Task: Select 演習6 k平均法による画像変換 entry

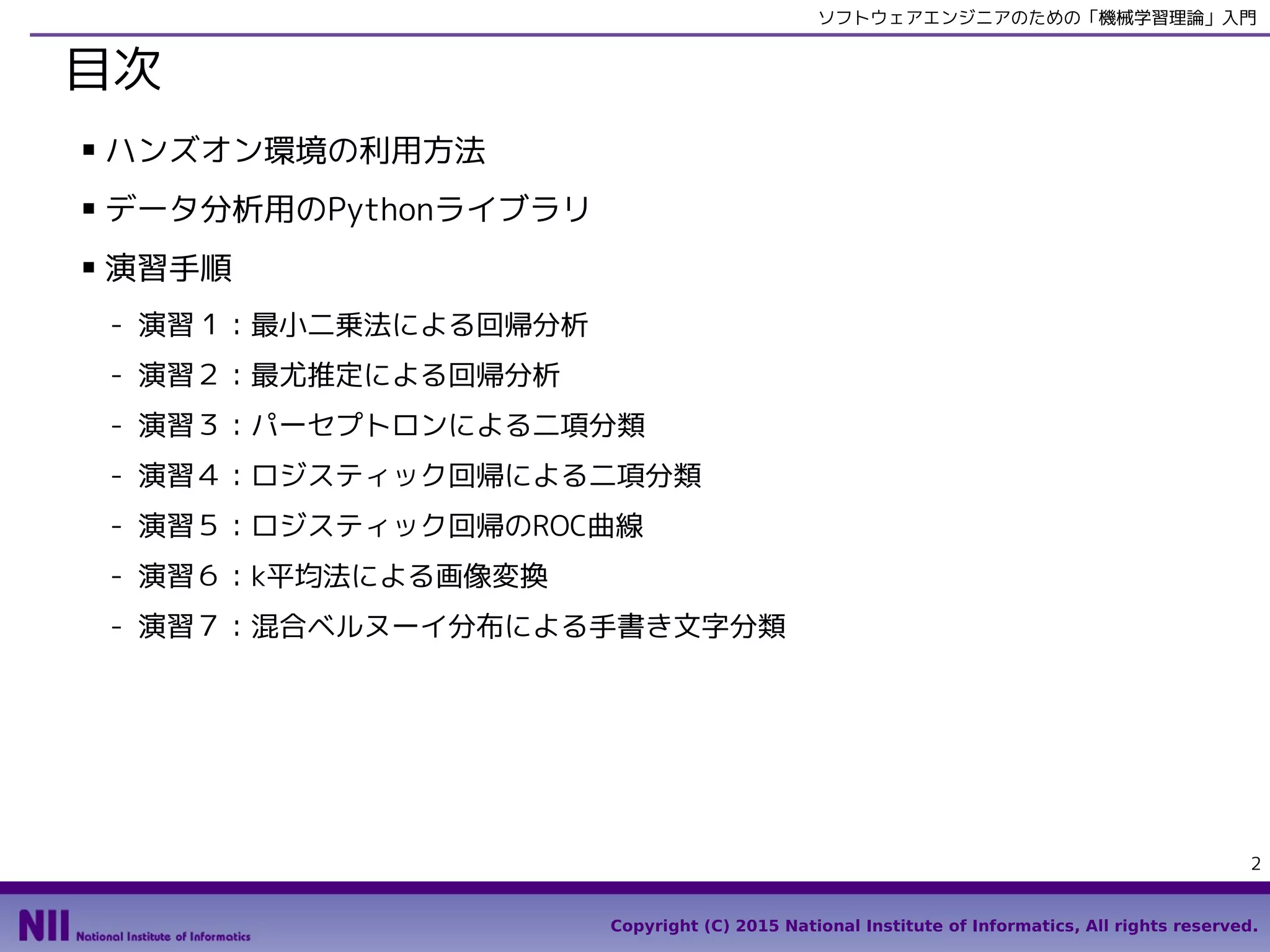Action: point(343,576)
